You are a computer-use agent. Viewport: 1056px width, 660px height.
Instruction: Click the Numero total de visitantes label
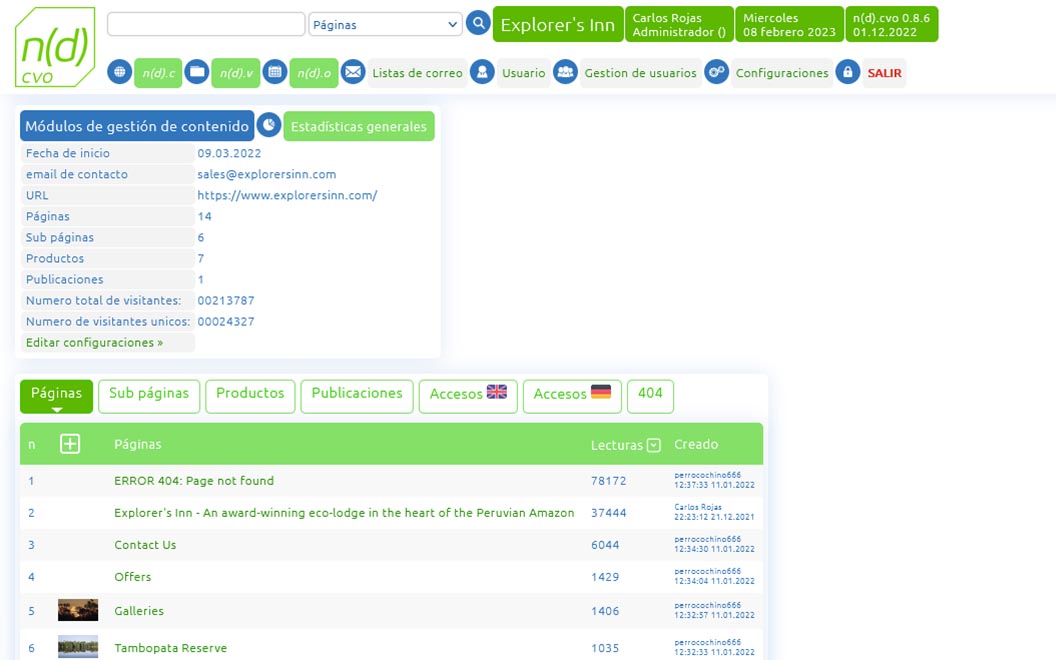click(103, 300)
